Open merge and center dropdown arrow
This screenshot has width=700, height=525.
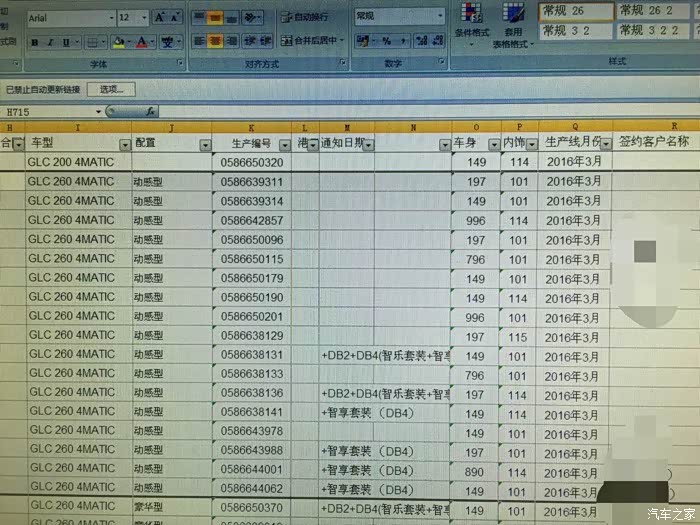tap(342, 41)
